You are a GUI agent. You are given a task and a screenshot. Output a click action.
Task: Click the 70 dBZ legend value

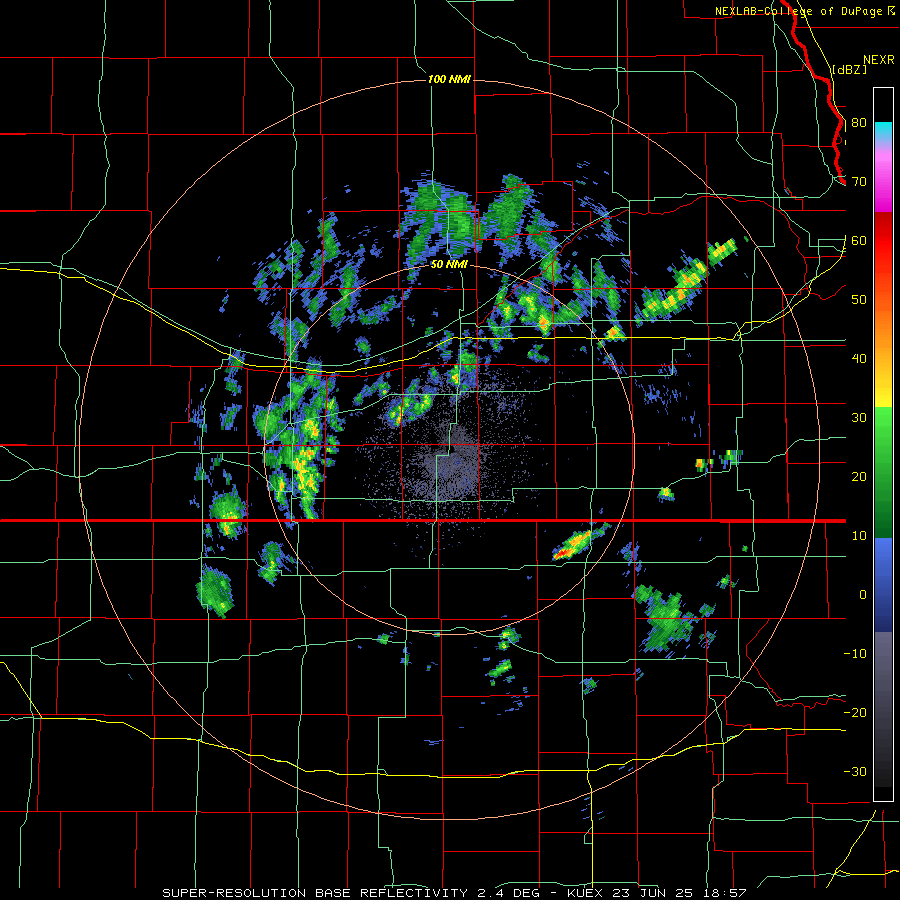[x=859, y=182]
